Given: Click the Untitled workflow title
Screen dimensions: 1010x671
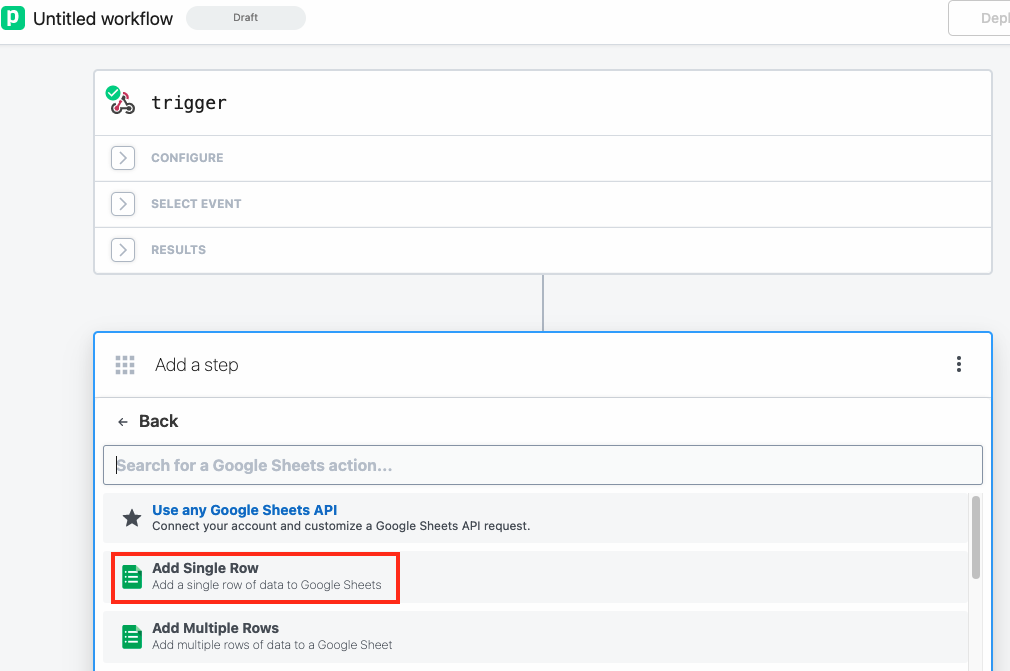Looking at the screenshot, I should click(x=103, y=19).
